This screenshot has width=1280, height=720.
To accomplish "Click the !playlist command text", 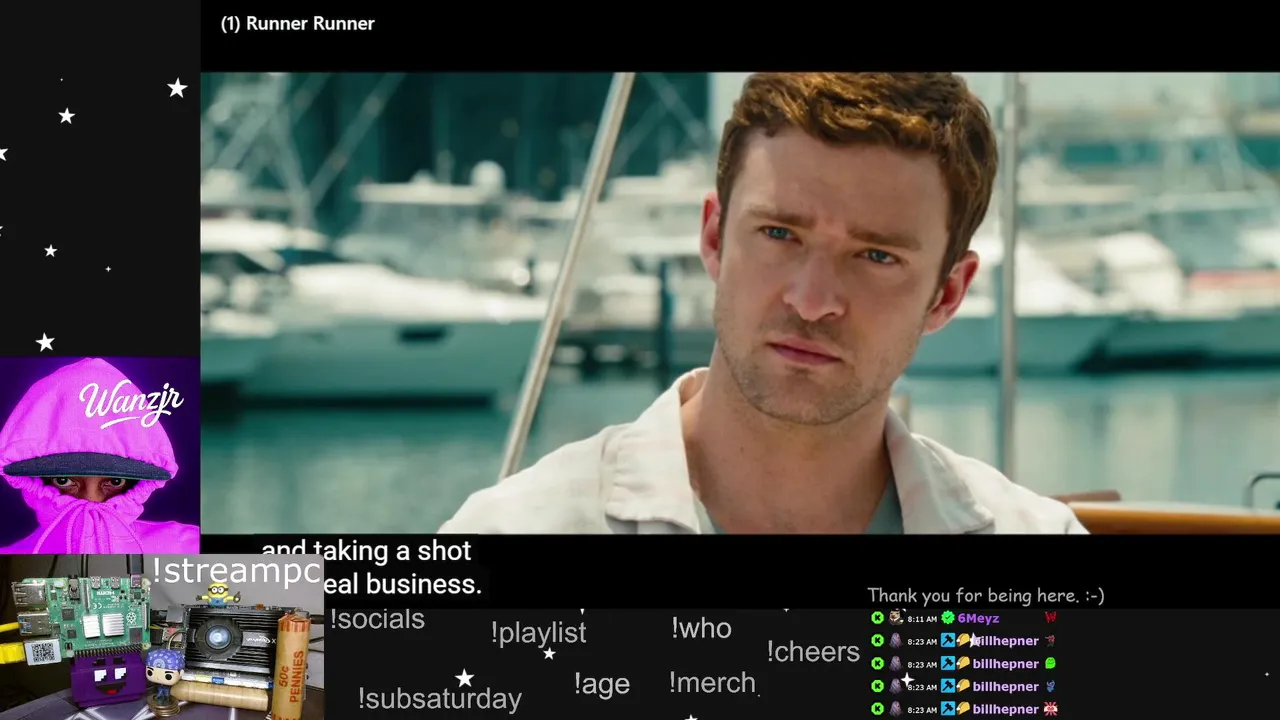I will coord(538,633).
